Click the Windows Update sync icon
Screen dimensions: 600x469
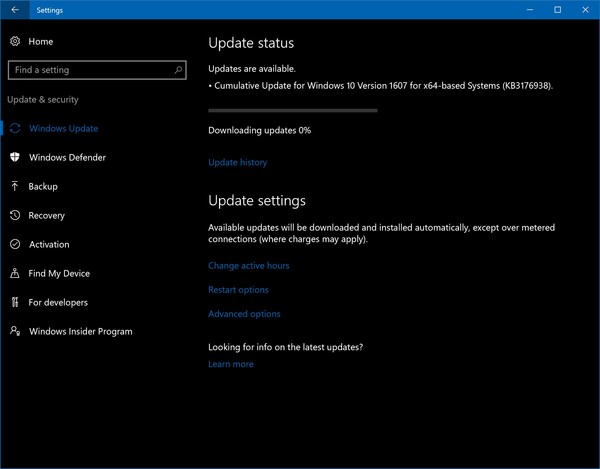15,129
